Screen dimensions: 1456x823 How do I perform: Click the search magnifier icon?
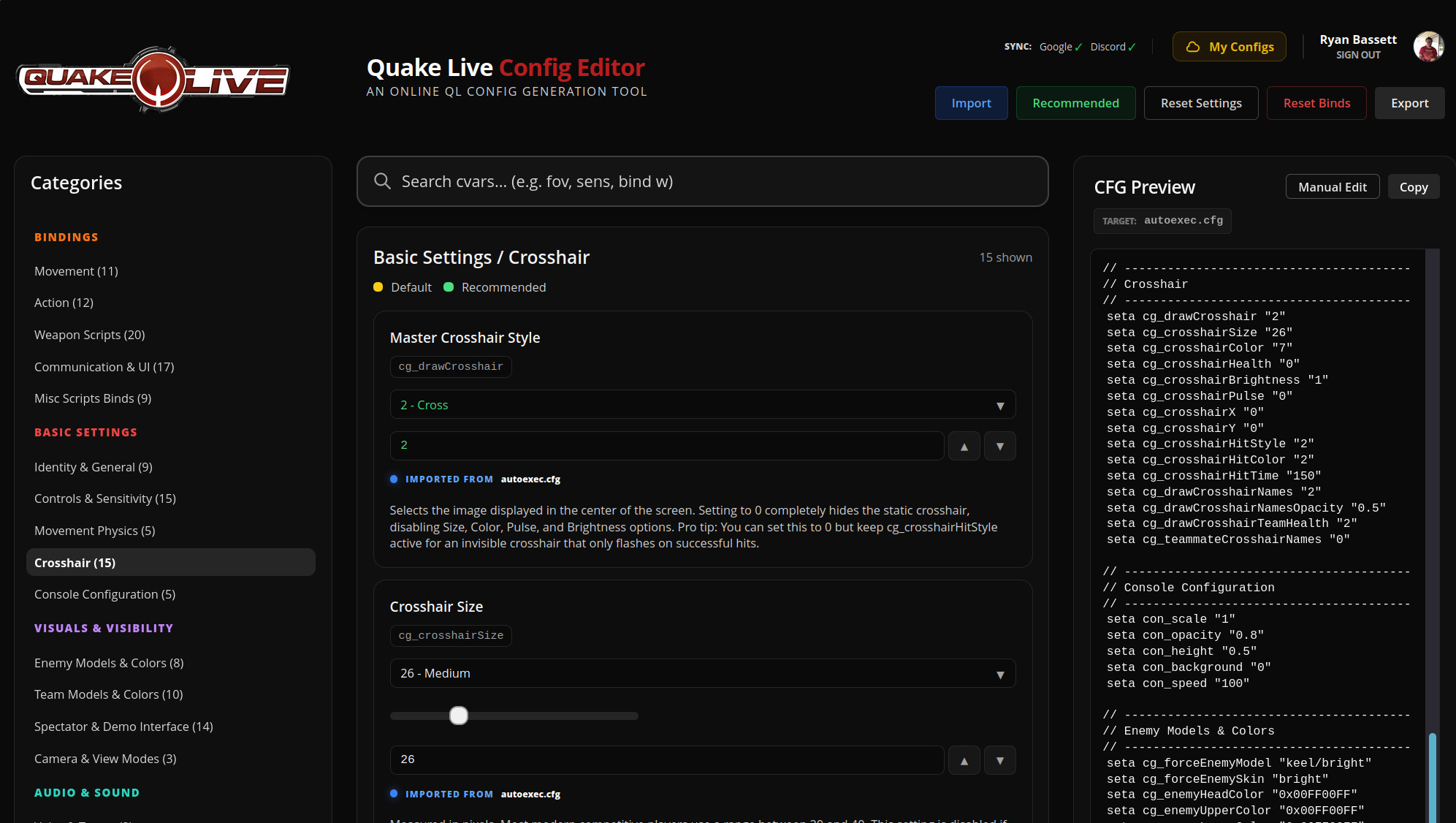(382, 181)
